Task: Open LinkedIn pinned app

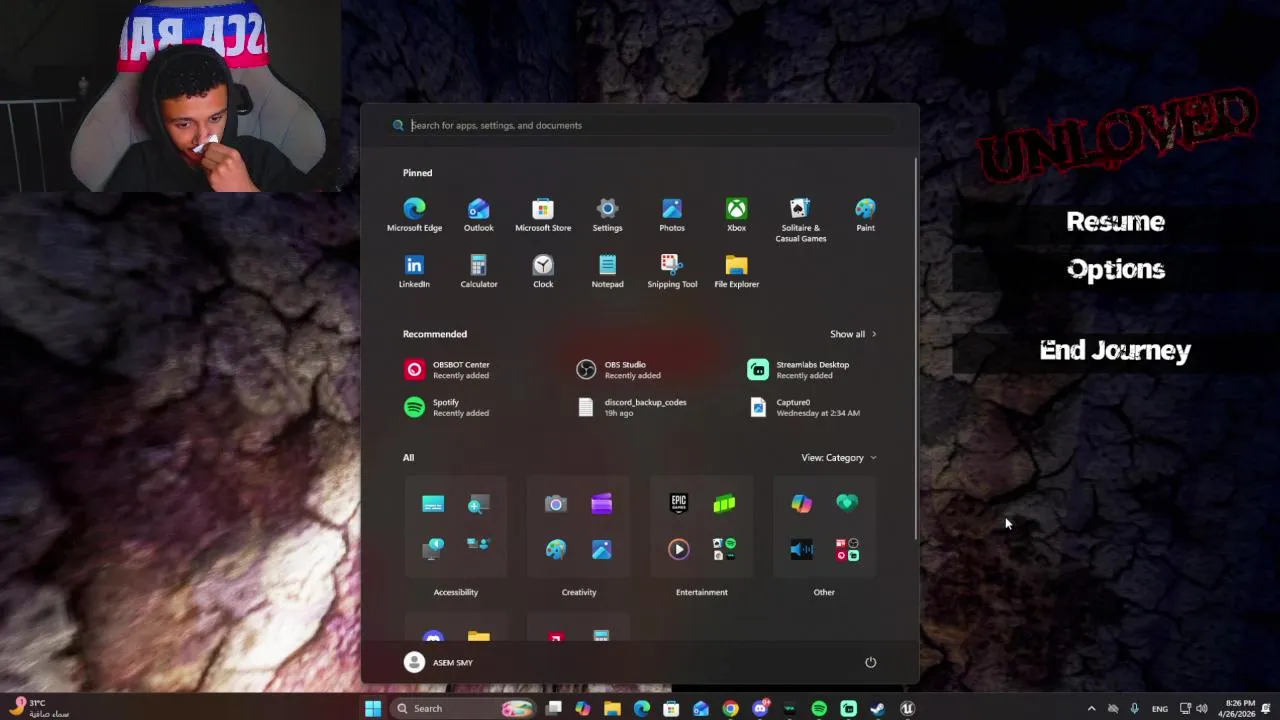Action: pyautogui.click(x=414, y=271)
